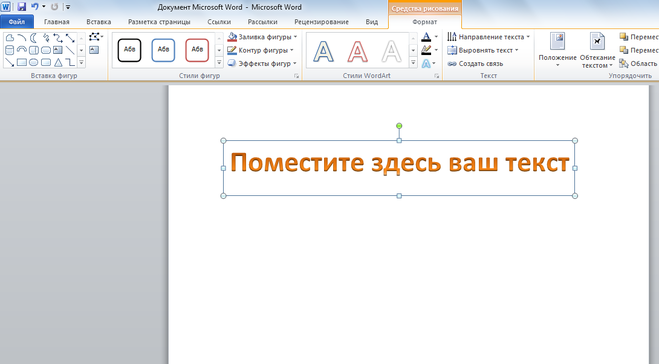Apply the blue outline Абв shape style

pos(163,50)
